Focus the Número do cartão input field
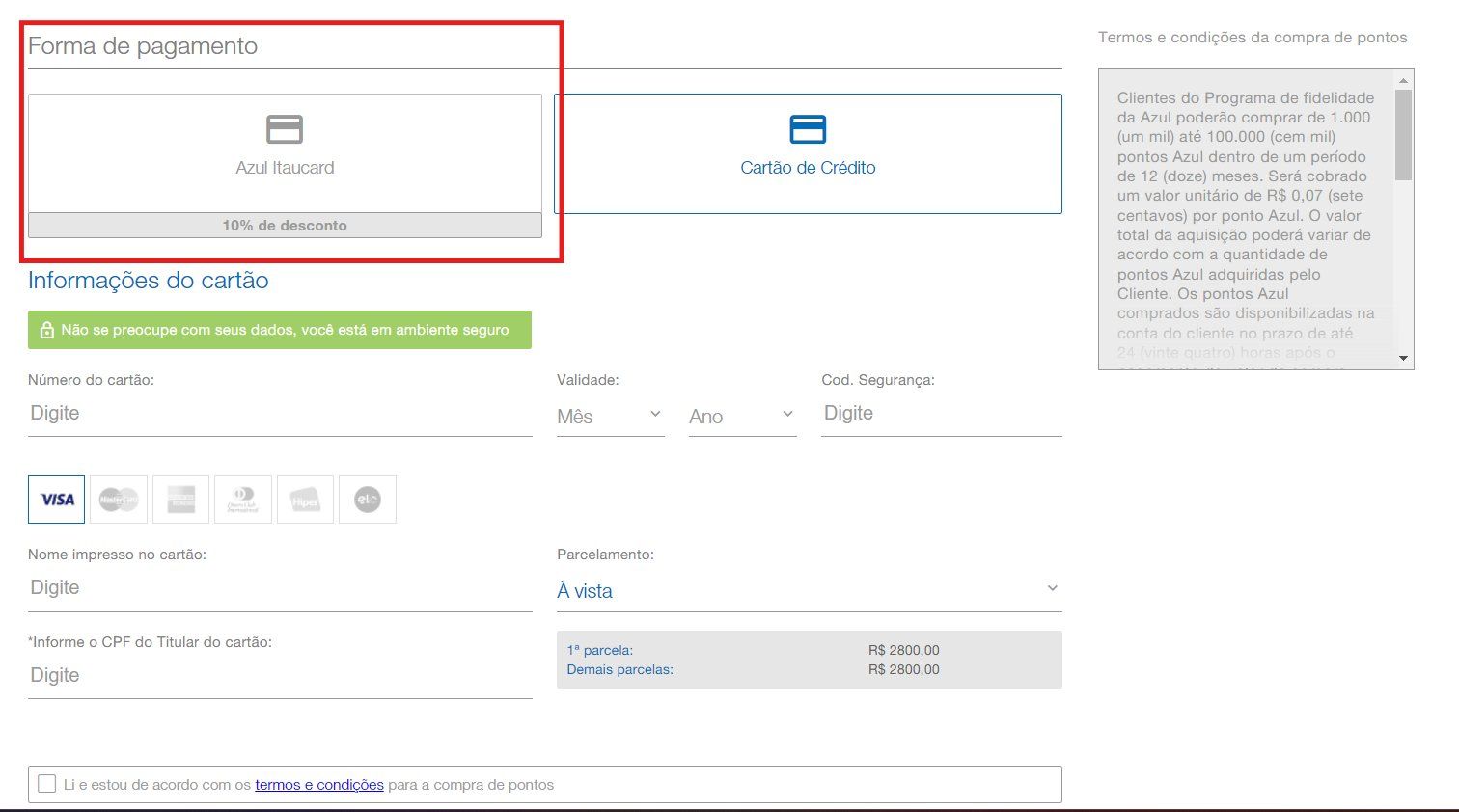Viewport: 1459px width, 812px height. coord(280,414)
